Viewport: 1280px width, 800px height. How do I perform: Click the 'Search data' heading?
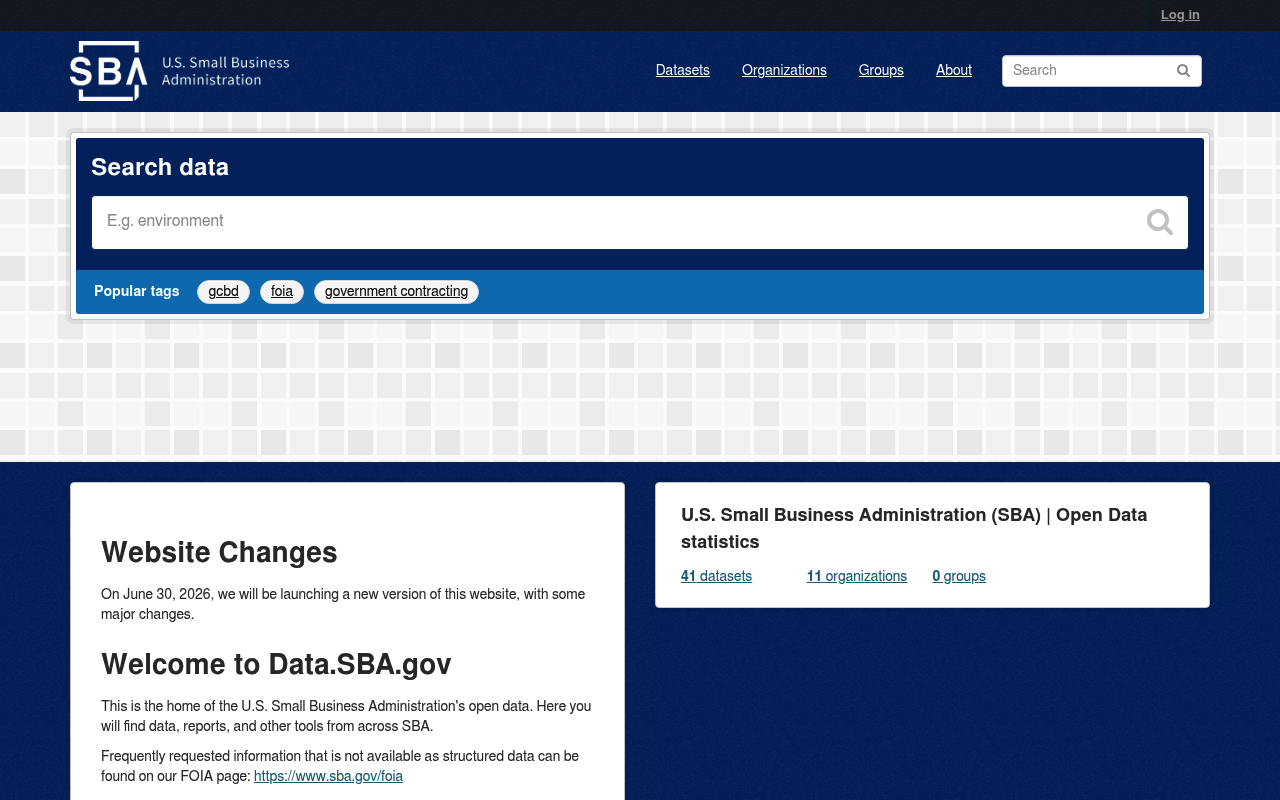[160, 167]
